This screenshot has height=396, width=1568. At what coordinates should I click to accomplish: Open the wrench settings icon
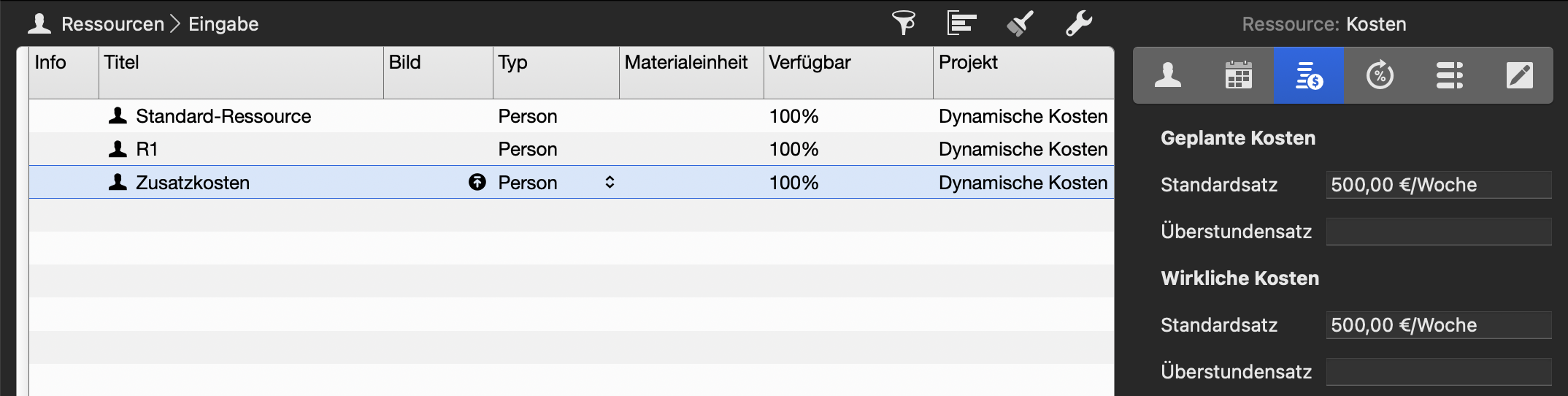(x=1078, y=23)
